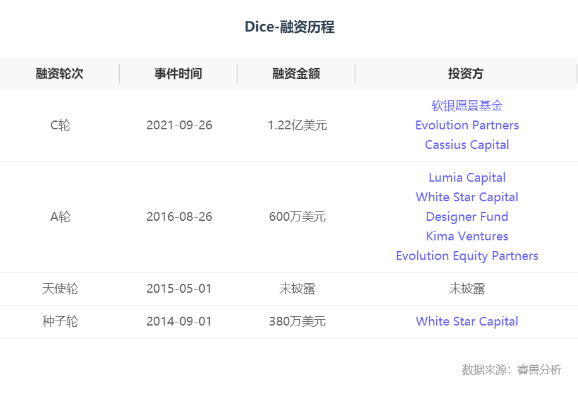Open the 软银愿景基金 investor link
Image resolution: width=578 pixels, height=400 pixels.
coord(467,106)
